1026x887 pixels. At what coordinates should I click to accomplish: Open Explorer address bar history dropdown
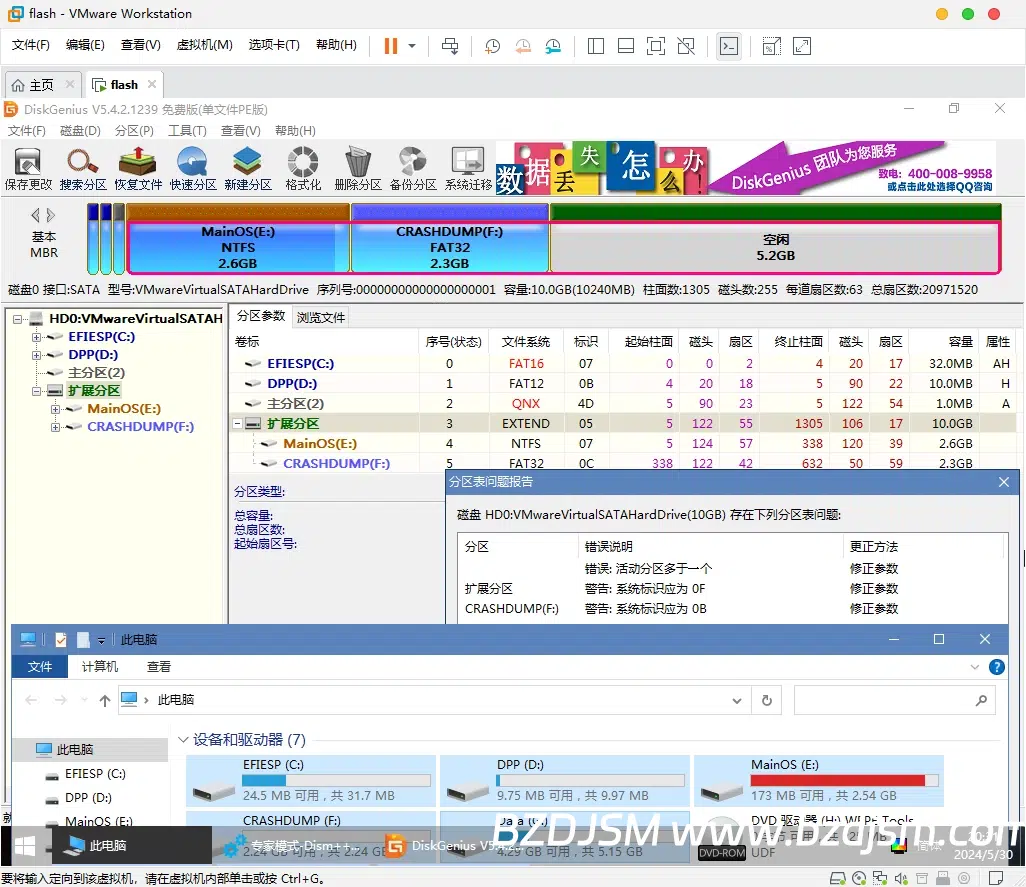[737, 701]
